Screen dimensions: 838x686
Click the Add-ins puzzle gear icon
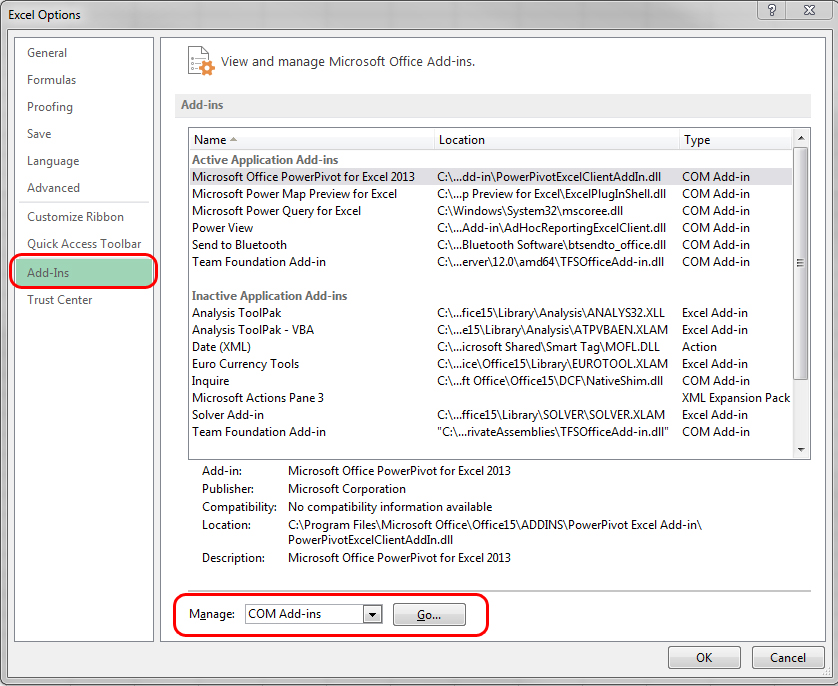[201, 61]
